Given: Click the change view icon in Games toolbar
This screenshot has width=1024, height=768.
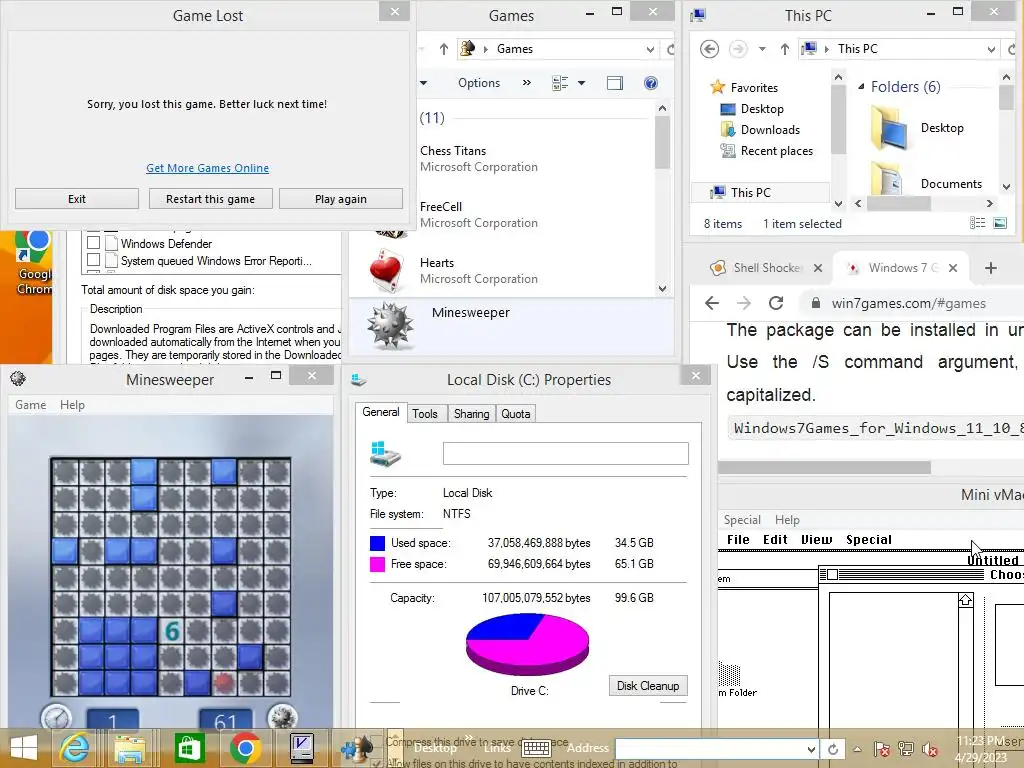Looking at the screenshot, I should point(560,83).
